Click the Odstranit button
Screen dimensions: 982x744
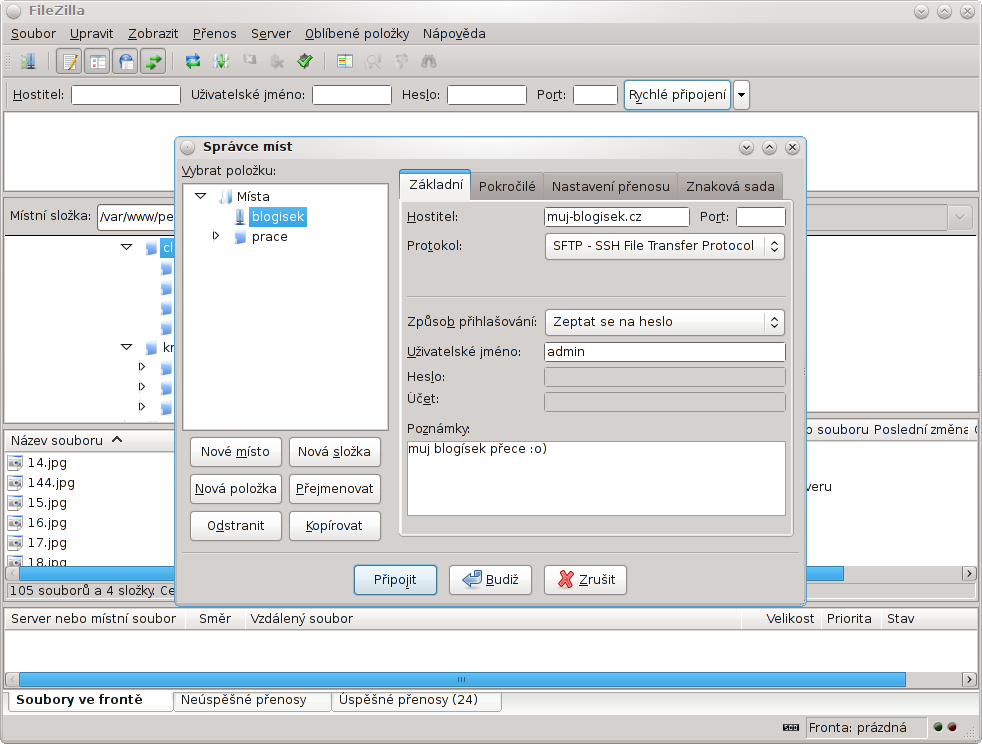(x=235, y=526)
